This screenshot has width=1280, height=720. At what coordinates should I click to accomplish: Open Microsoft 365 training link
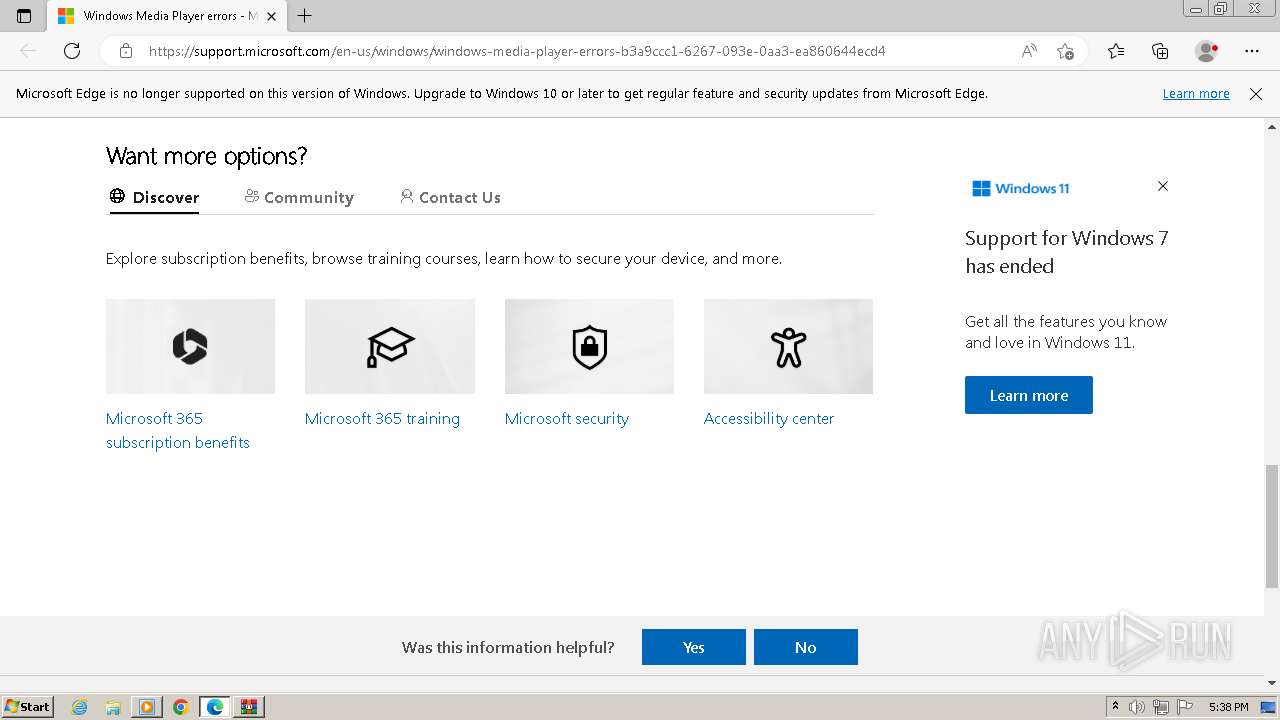pos(382,418)
